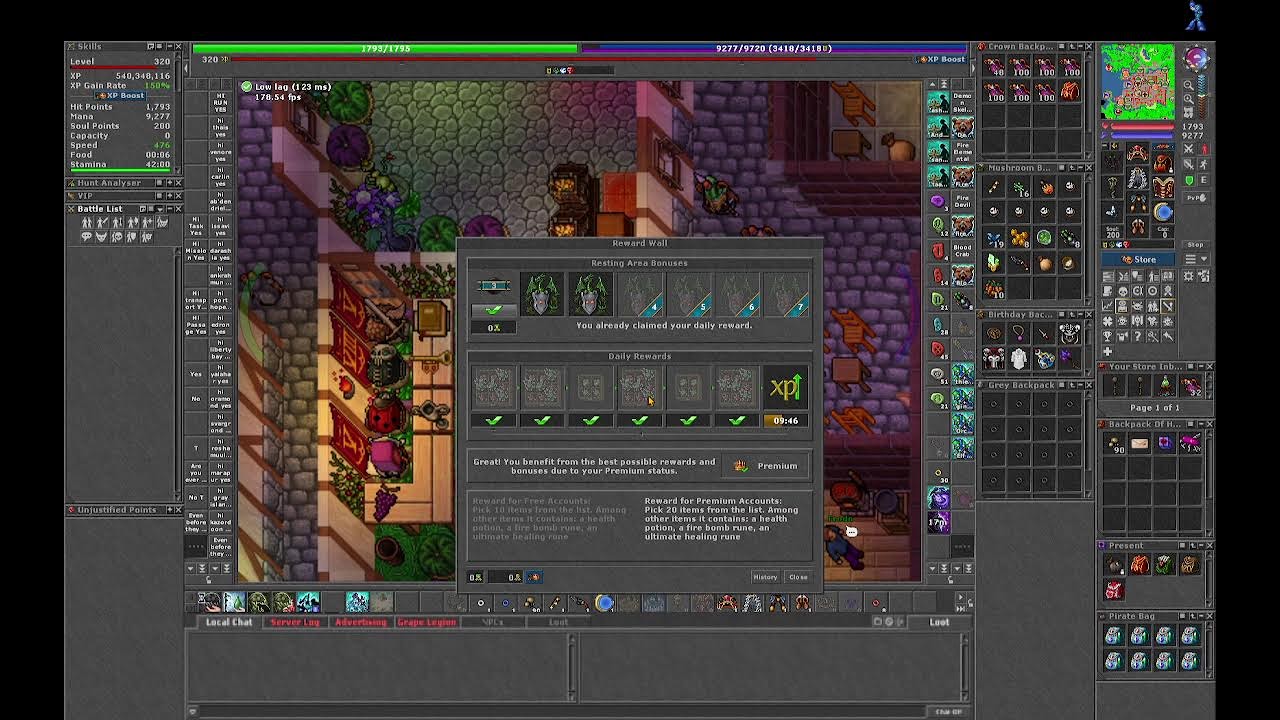Toggle running figure chase mode
Image resolution: width=1280 pixels, height=720 pixels.
pyautogui.click(x=1204, y=164)
